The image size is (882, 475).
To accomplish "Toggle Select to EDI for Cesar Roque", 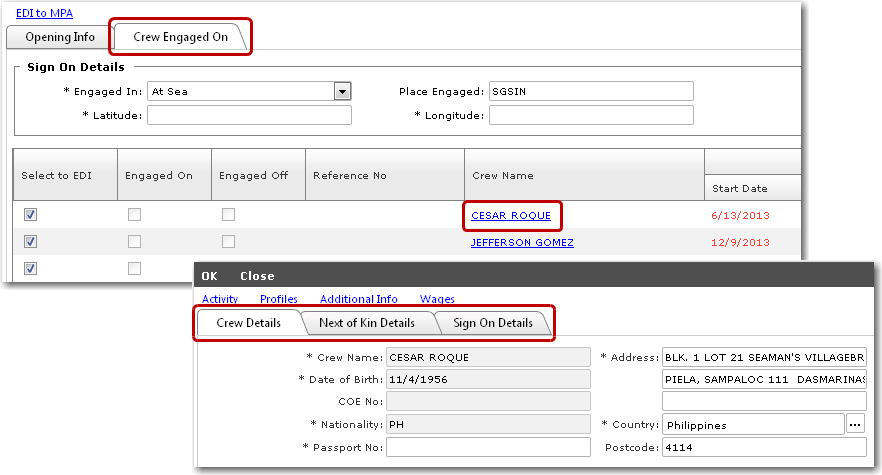I will (x=30, y=215).
